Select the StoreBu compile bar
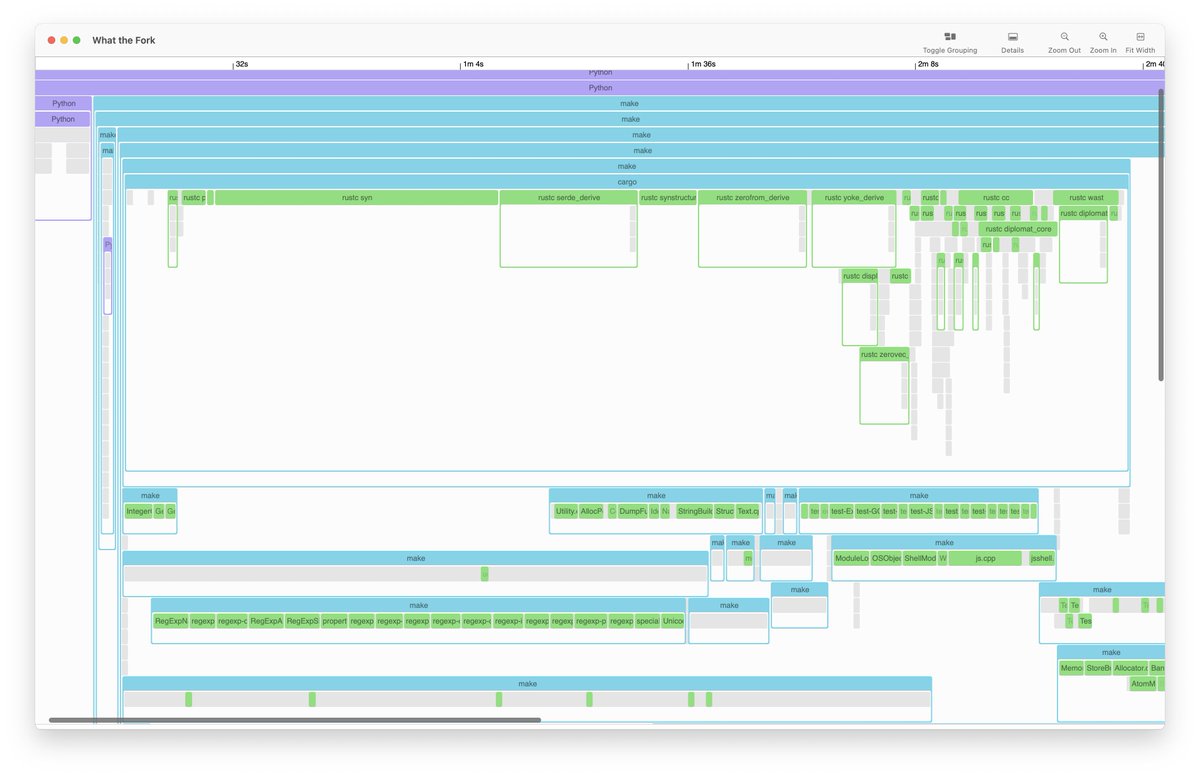Screen dimensions: 1200x776 coord(1099,667)
